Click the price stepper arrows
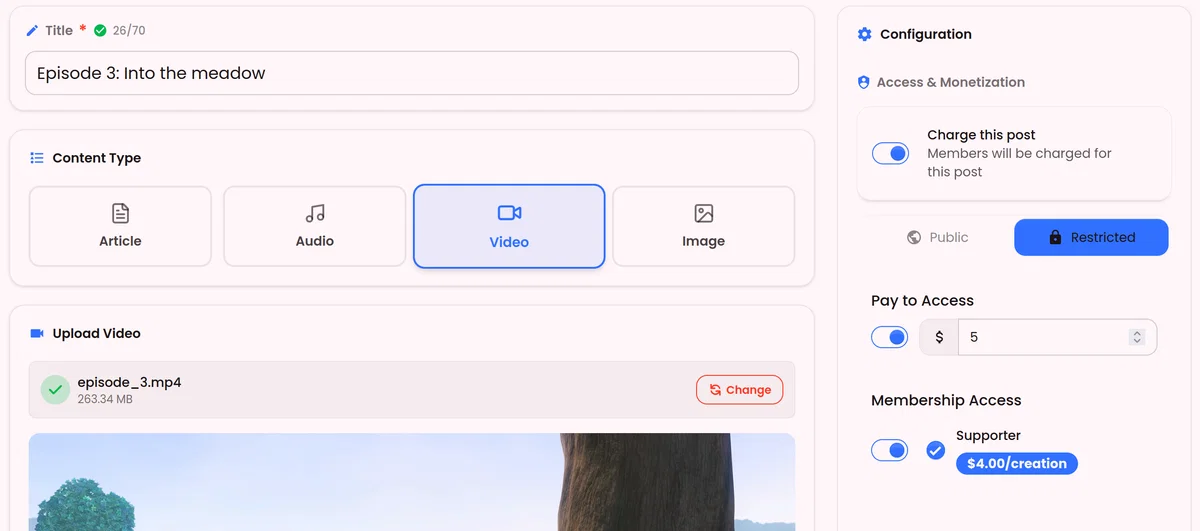This screenshot has height=531, width=1200. click(1136, 337)
